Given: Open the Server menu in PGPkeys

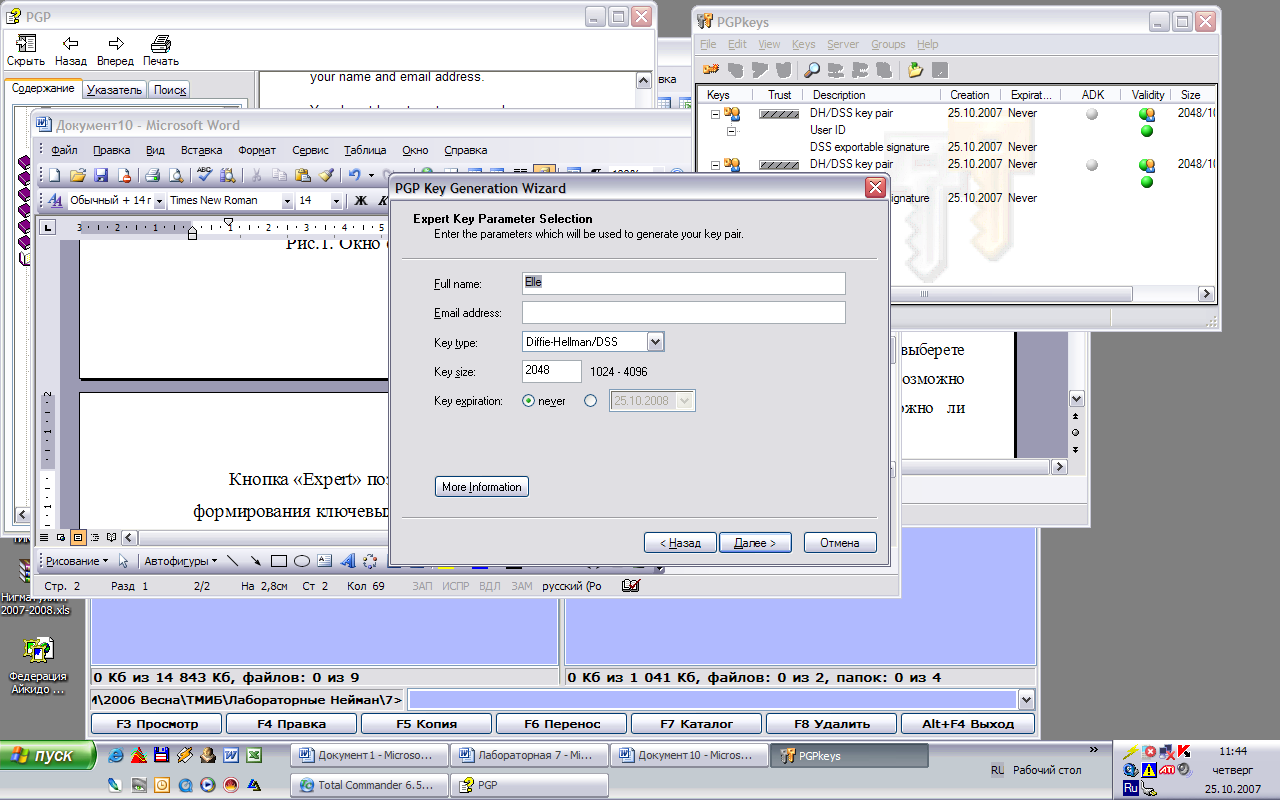Looking at the screenshot, I should 843,44.
